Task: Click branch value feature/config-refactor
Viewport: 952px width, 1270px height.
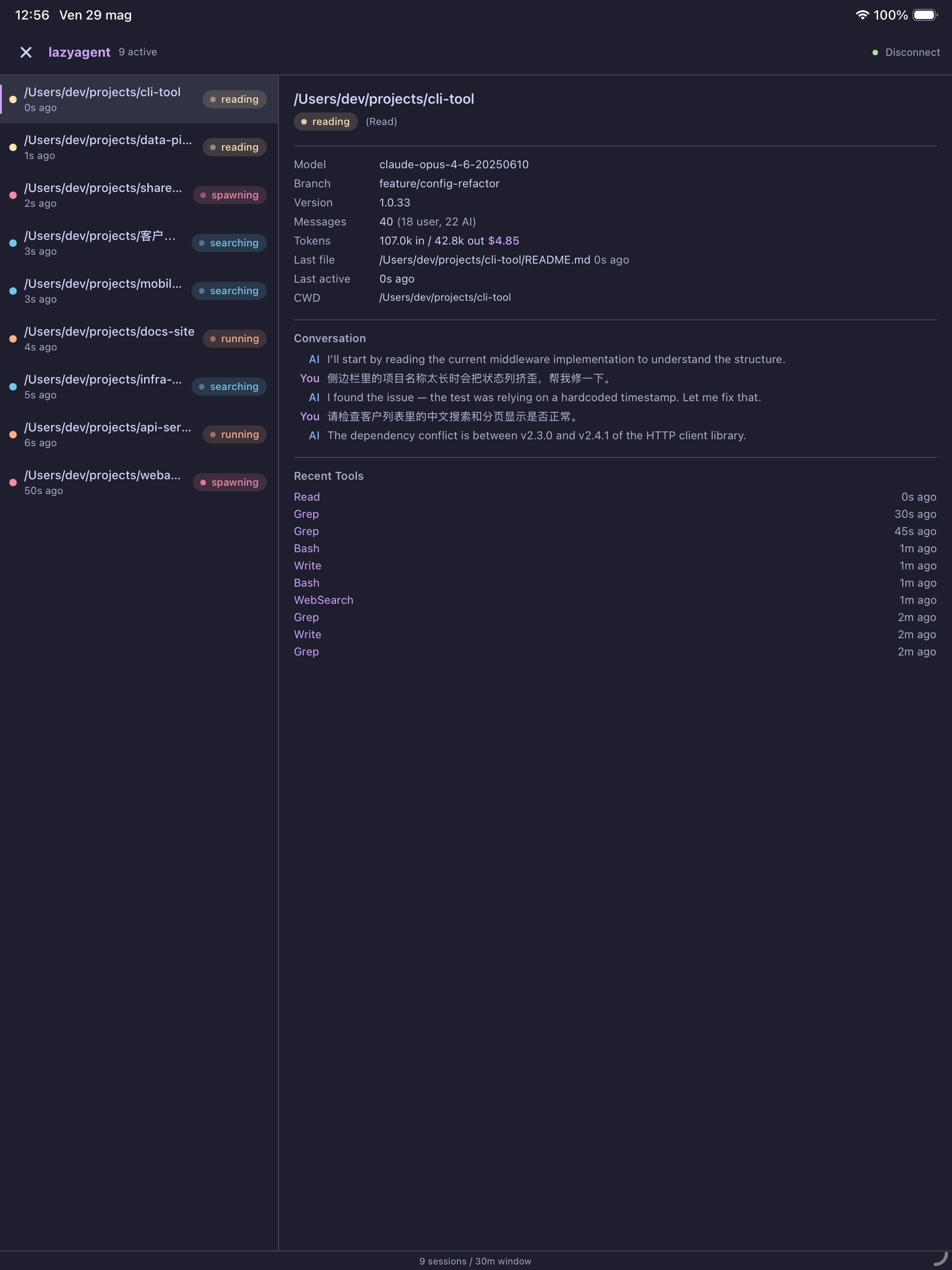Action: [x=439, y=183]
